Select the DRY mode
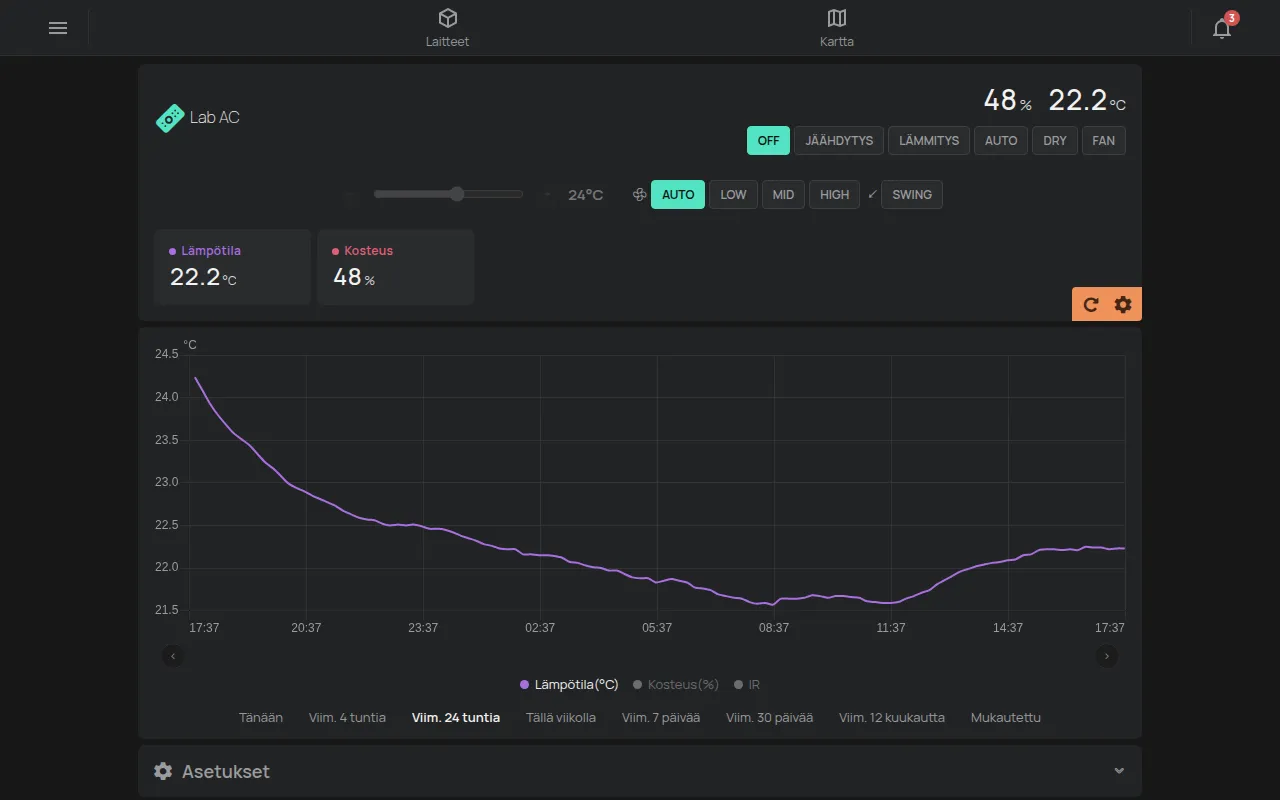Viewport: 1280px width, 800px height. coord(1055,141)
